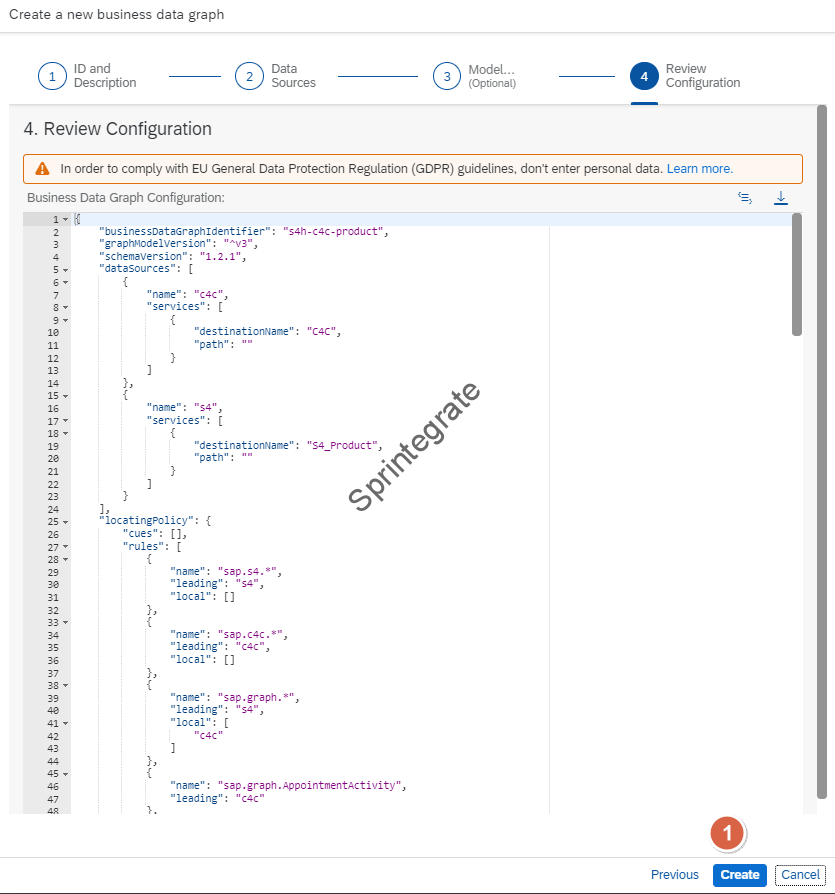Screen dimensions: 835x894
Task: Click the GDPR warning triangle icon
Action: coord(42,169)
